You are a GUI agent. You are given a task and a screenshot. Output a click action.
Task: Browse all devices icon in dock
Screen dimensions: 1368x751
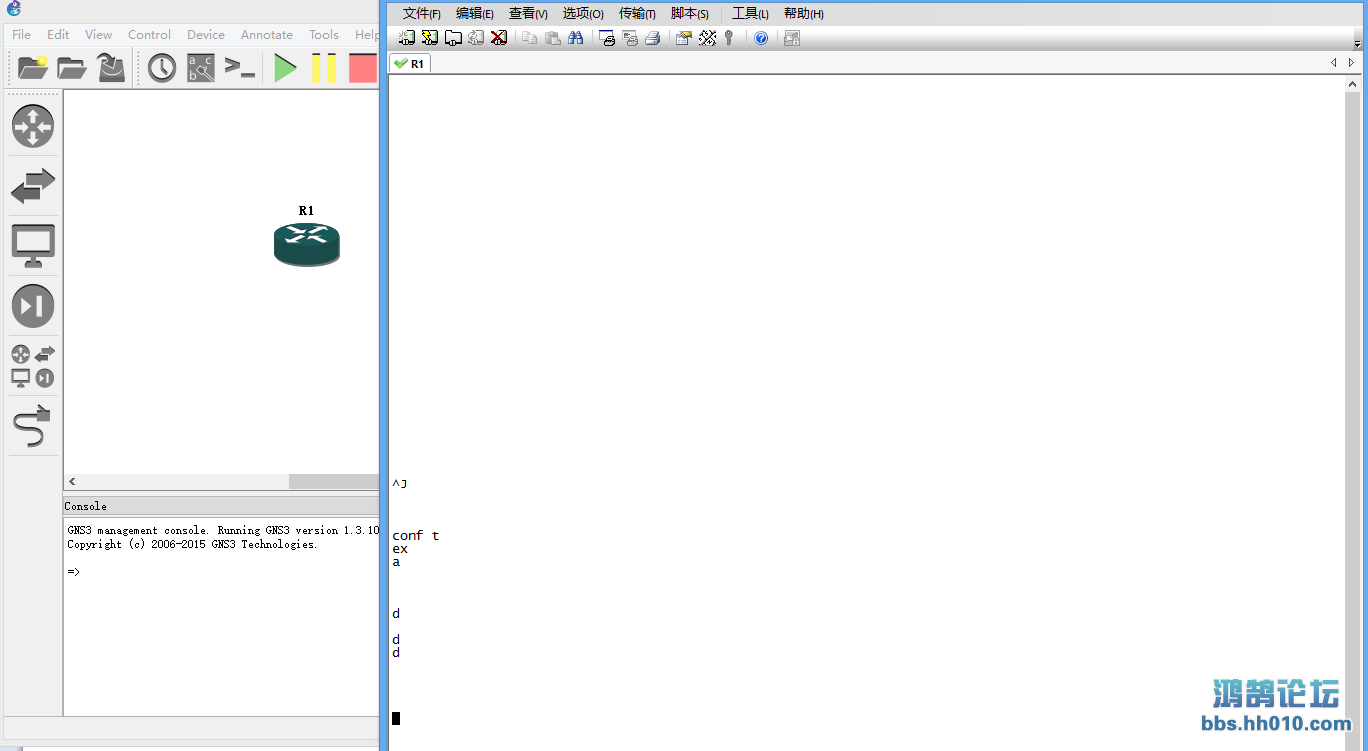(x=33, y=366)
